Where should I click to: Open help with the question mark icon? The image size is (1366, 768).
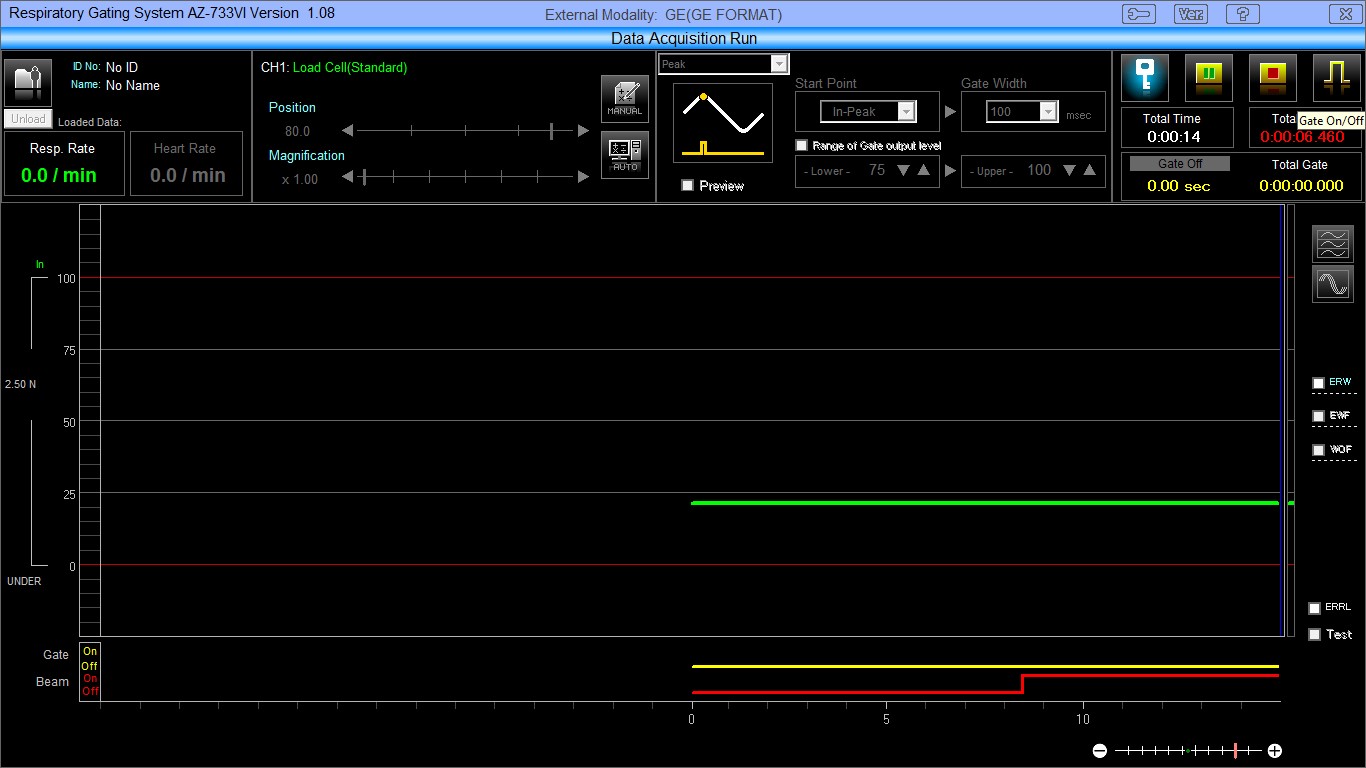click(x=1243, y=14)
